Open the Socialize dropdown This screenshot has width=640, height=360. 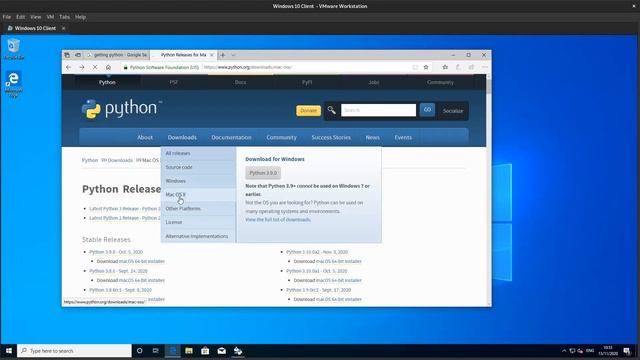point(453,111)
